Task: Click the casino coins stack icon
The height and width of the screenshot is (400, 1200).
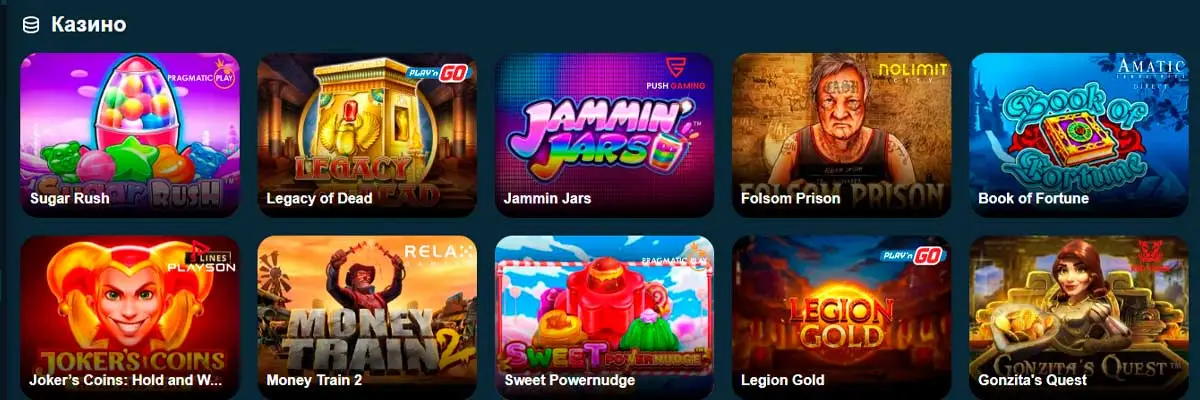Action: pos(32,24)
